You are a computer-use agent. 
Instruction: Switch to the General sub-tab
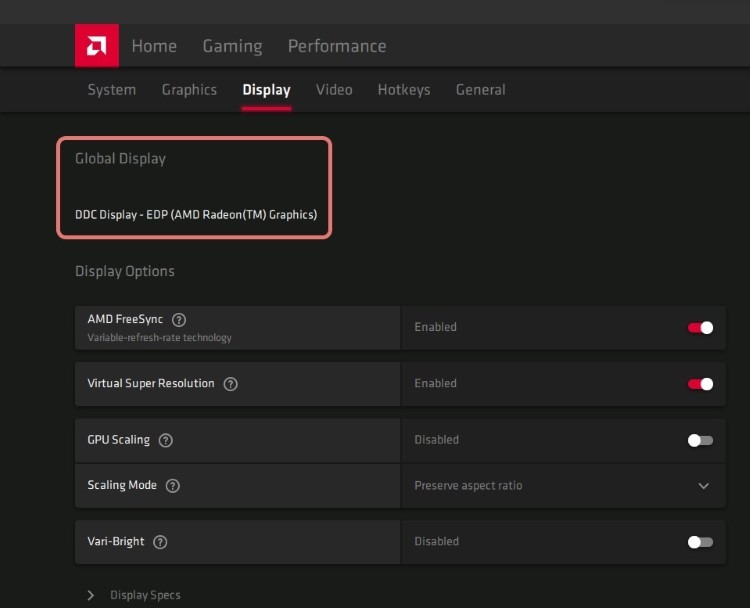click(x=481, y=89)
